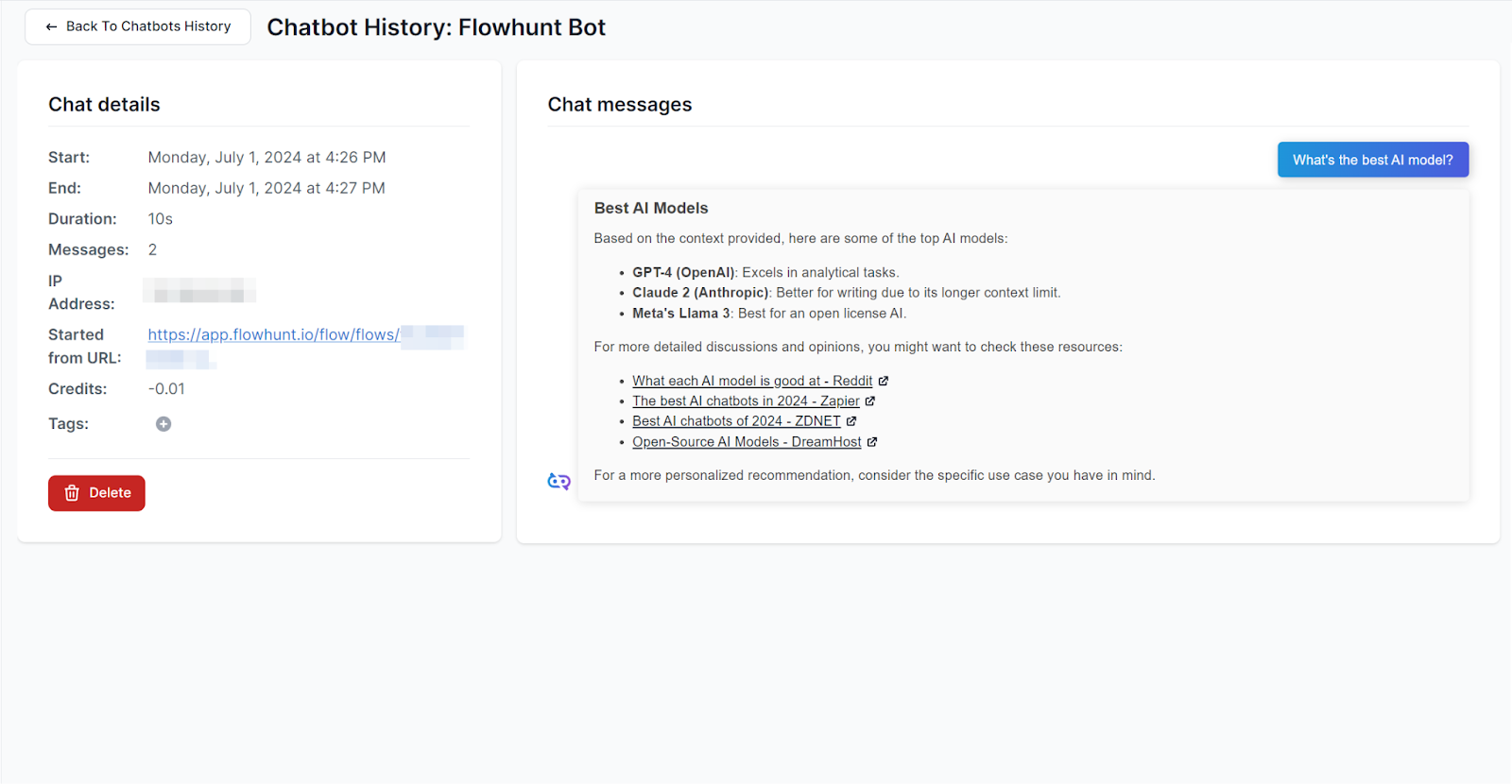Select the "What's the best AI model?" message bubble
Screen dimensions: 1512x784
point(1372,159)
